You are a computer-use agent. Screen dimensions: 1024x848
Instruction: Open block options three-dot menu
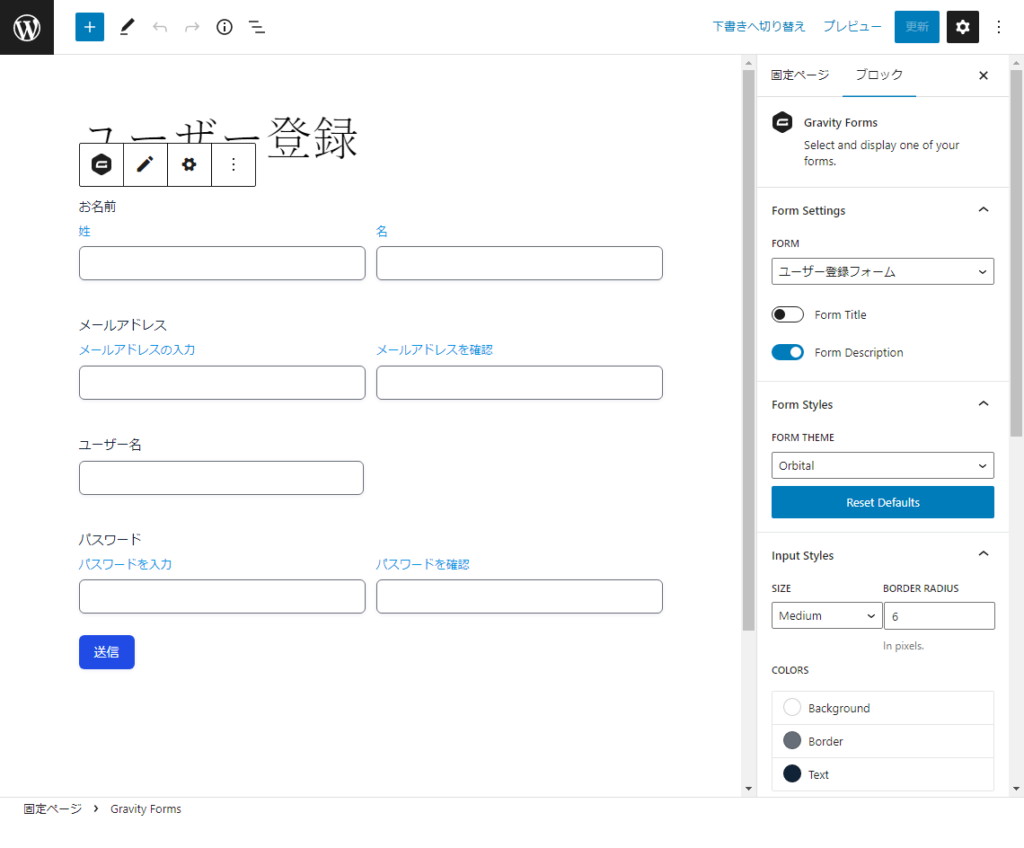click(233, 165)
